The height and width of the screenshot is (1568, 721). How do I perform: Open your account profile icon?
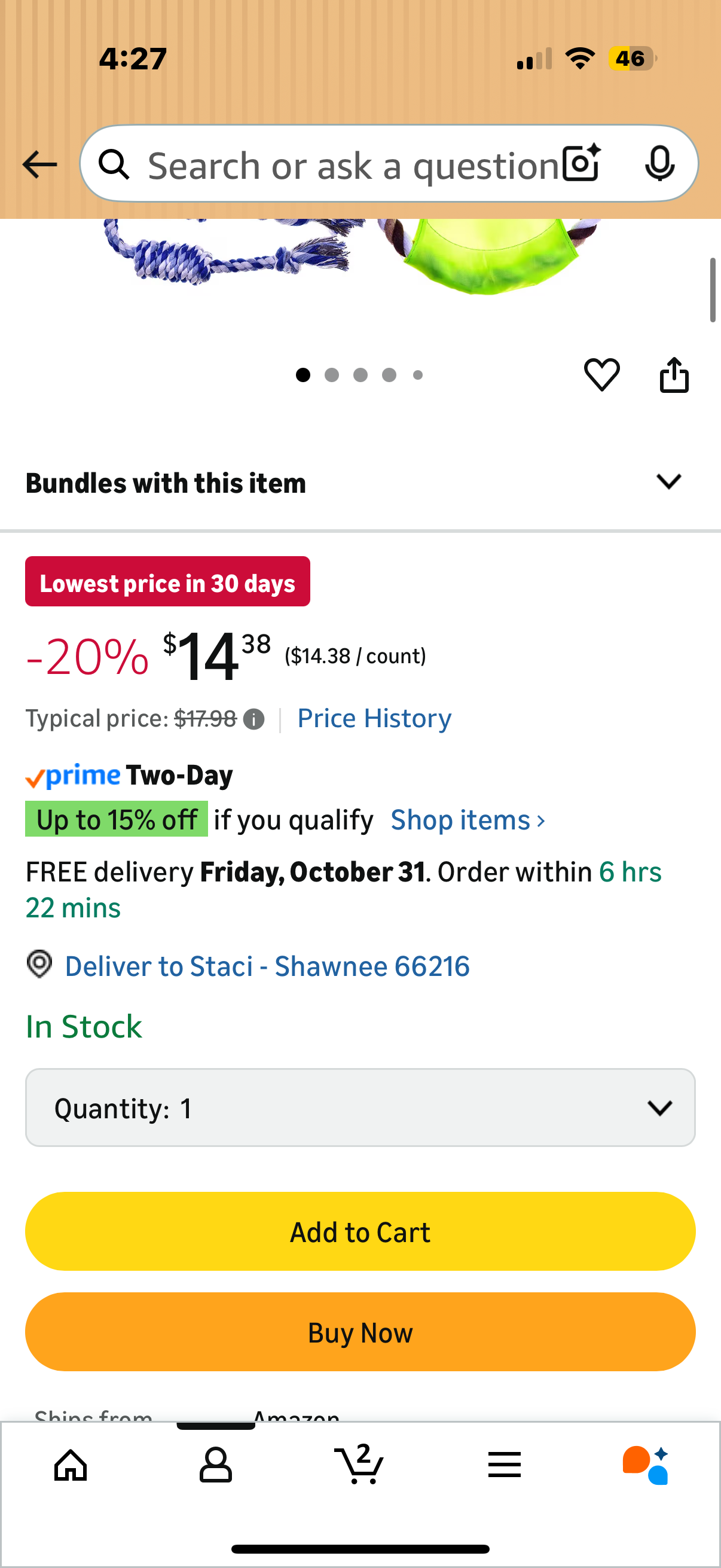[216, 1465]
